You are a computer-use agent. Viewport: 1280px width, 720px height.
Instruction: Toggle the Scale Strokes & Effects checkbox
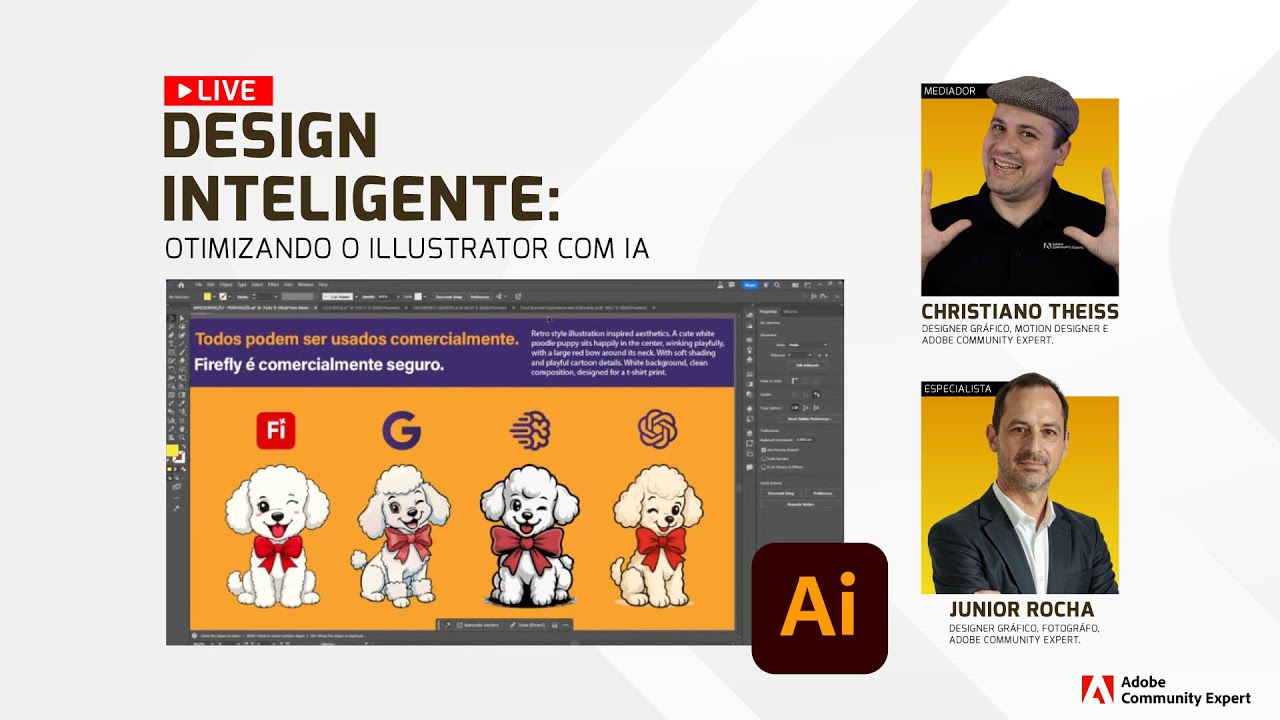coord(763,467)
